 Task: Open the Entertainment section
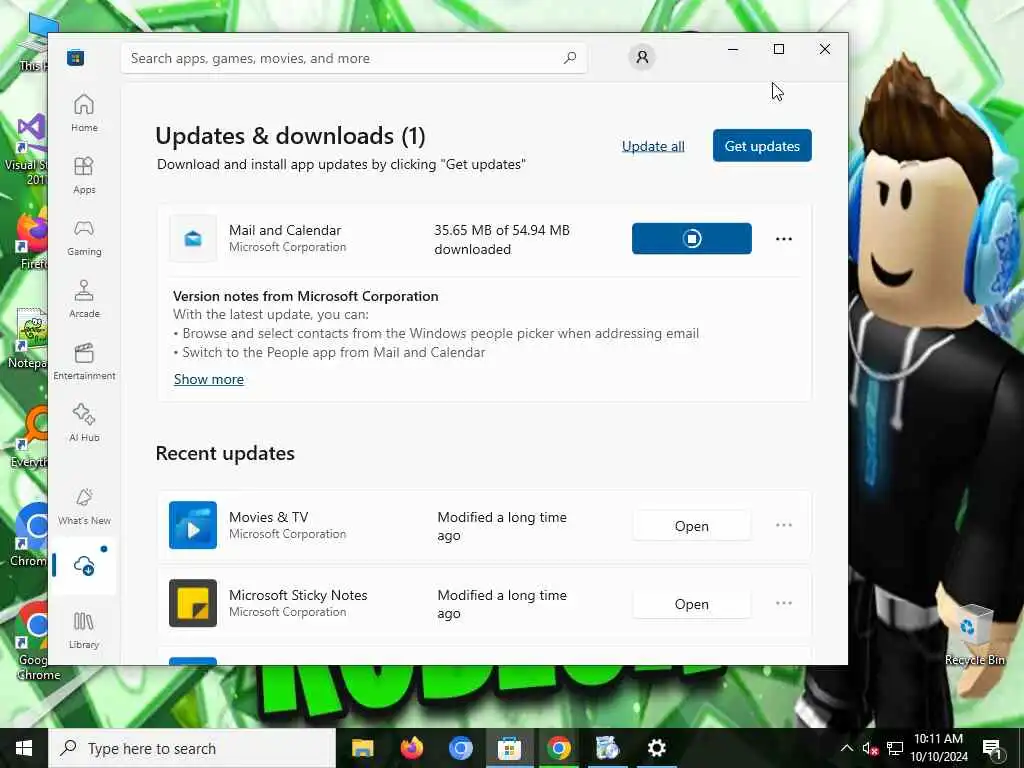[84, 361]
